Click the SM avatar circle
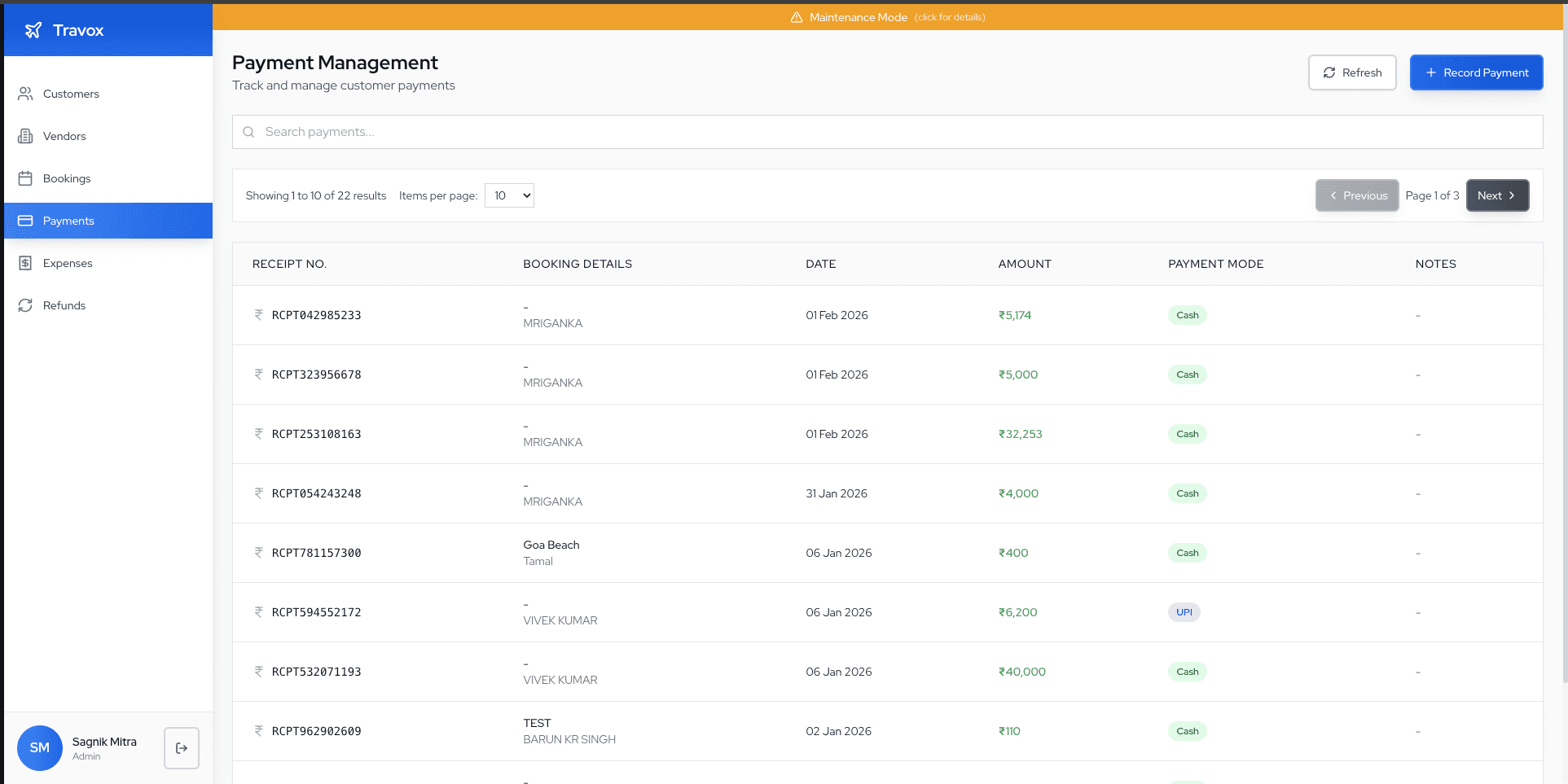1568x784 pixels. point(40,748)
